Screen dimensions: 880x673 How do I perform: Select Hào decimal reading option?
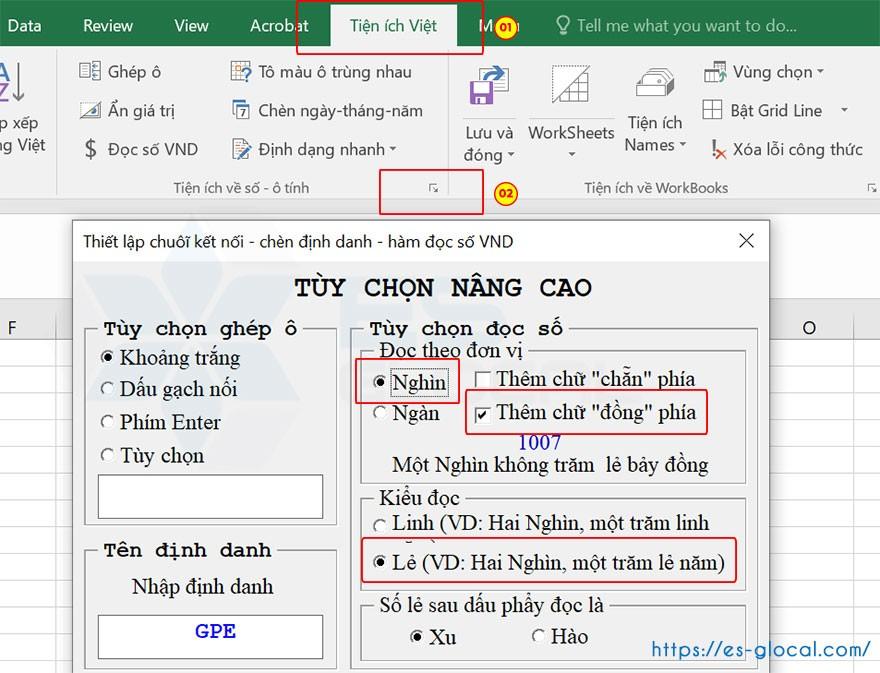pyautogui.click(x=538, y=636)
